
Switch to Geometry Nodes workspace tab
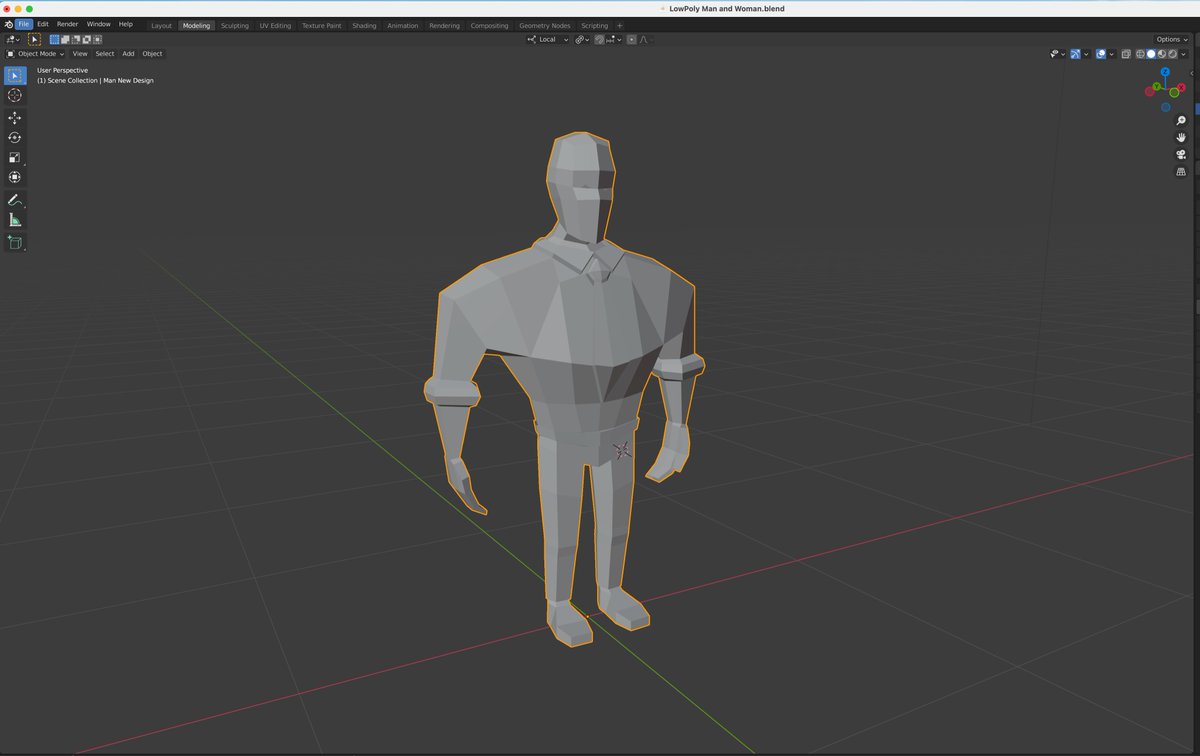(543, 25)
